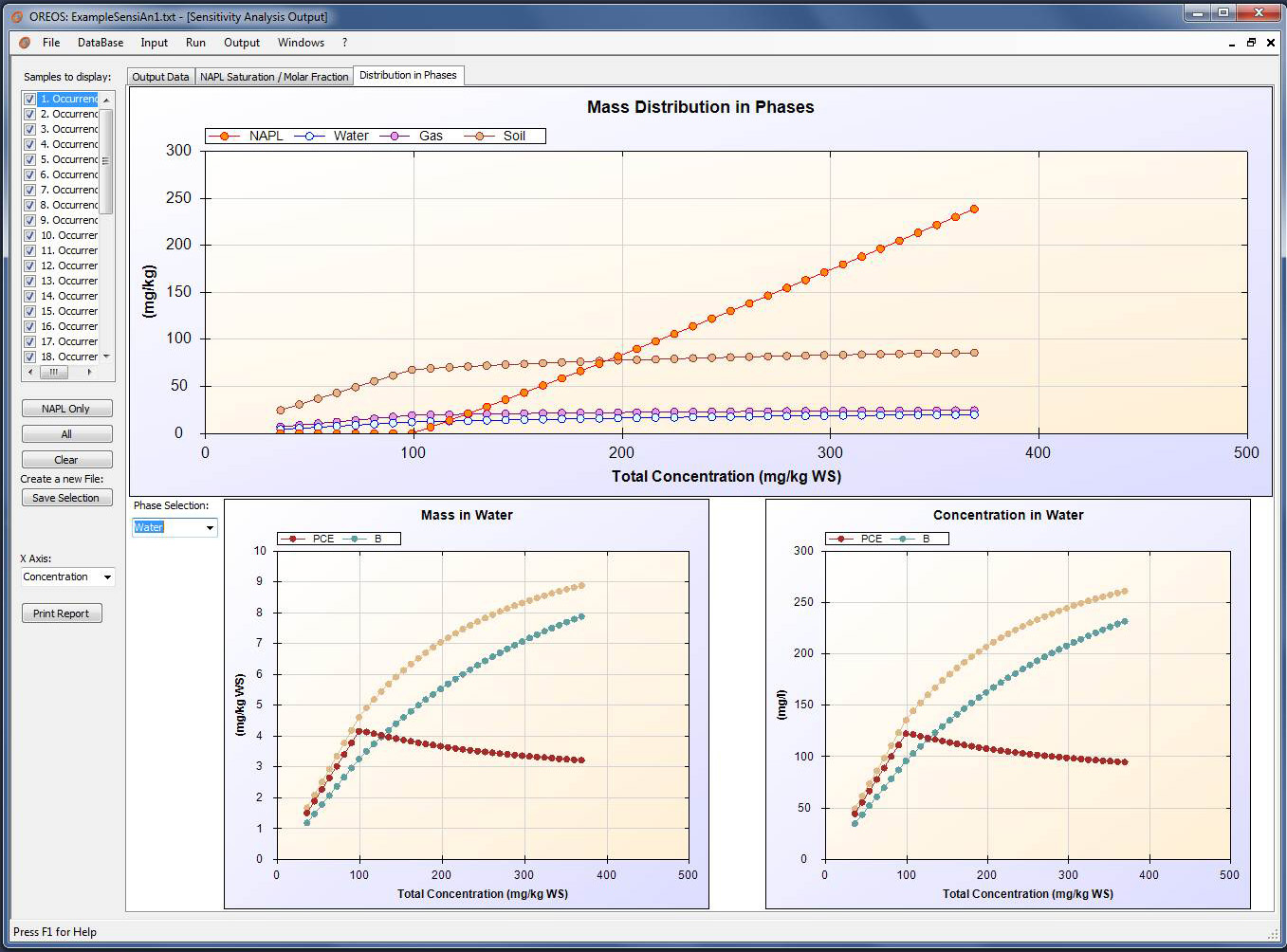Uncheck sample 12 in the list
This screenshot has width=1287, height=952.
click(x=30, y=265)
